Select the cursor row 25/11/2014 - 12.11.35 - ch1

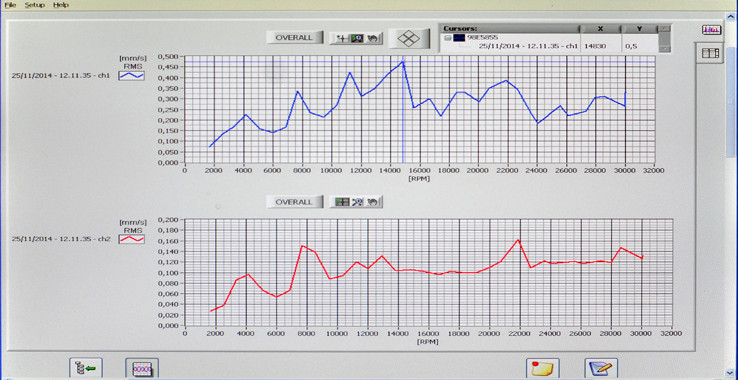[528, 46]
